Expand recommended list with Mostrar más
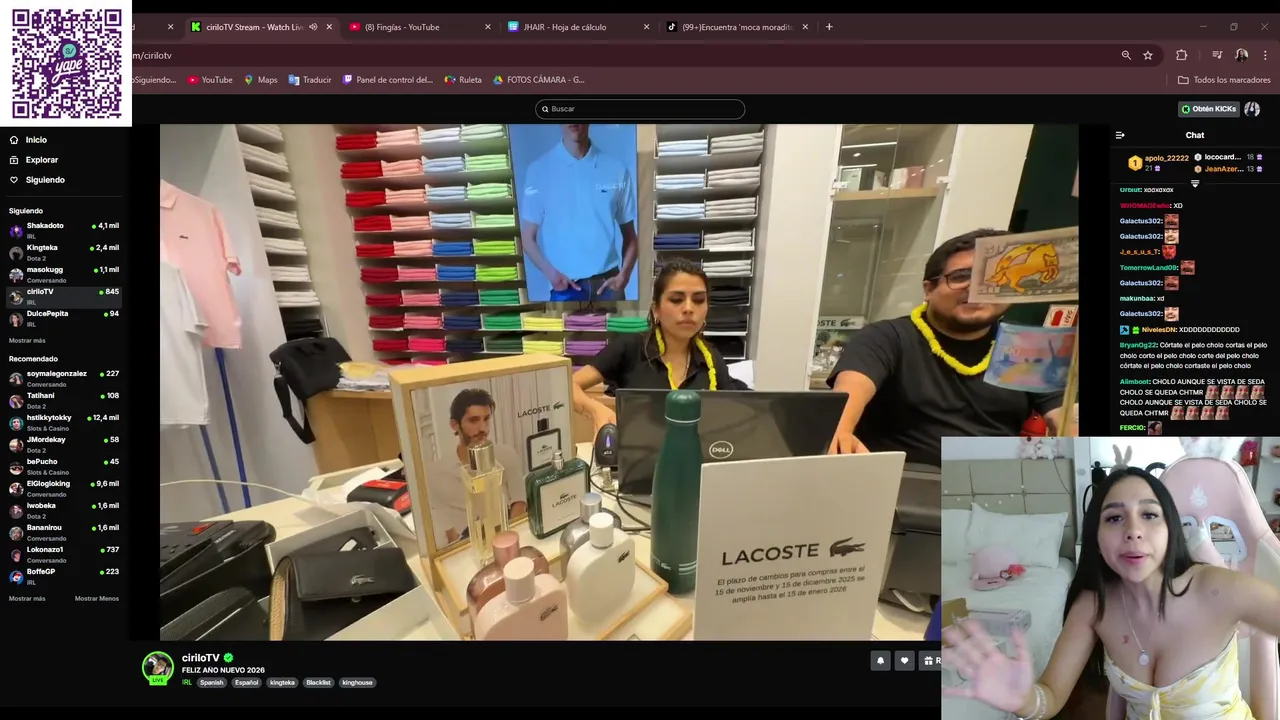 [x=27, y=598]
